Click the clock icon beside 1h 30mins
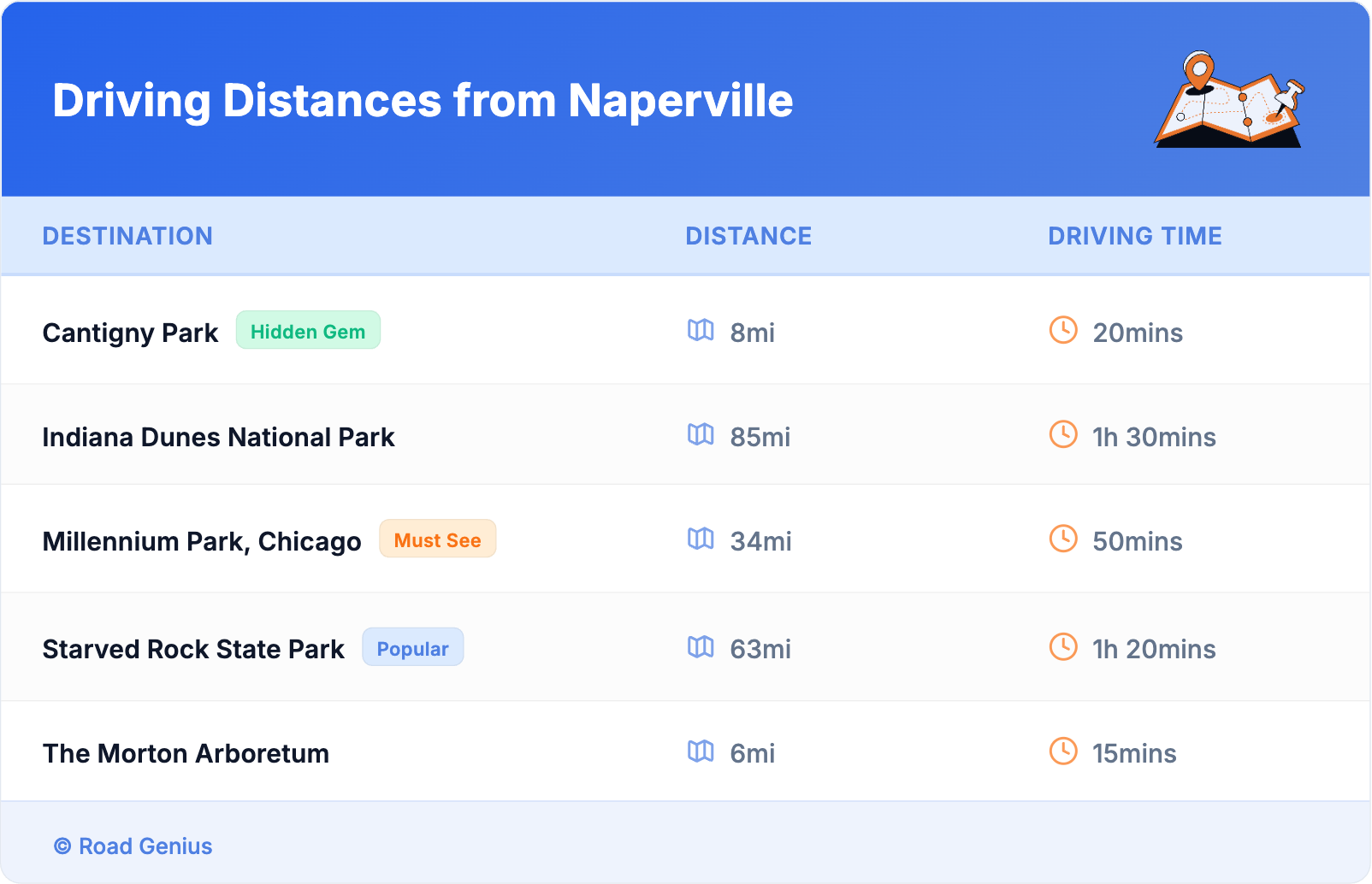The width and height of the screenshot is (1372, 884). pos(1063,434)
